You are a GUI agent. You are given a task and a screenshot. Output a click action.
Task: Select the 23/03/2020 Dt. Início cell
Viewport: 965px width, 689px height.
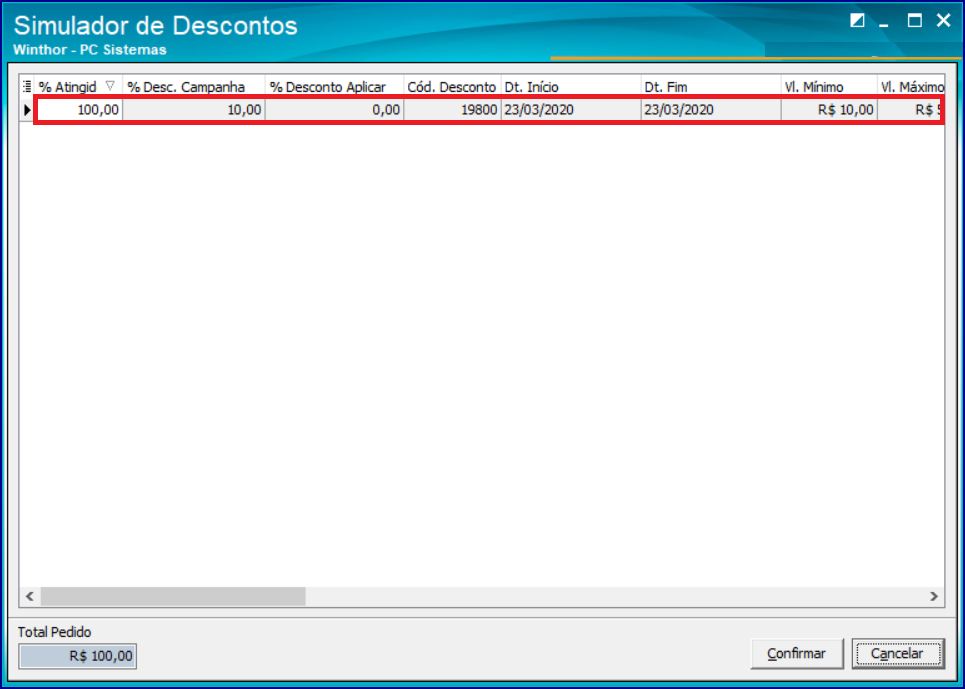click(x=571, y=110)
